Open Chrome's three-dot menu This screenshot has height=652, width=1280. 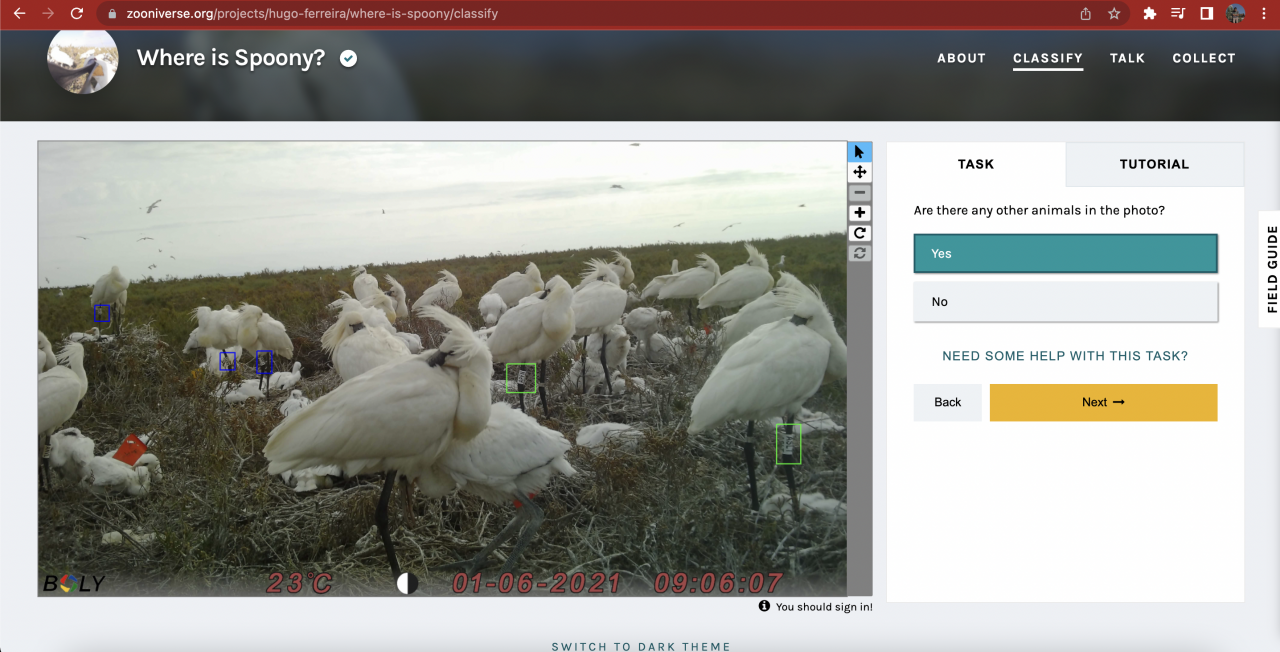pyautogui.click(x=1264, y=14)
